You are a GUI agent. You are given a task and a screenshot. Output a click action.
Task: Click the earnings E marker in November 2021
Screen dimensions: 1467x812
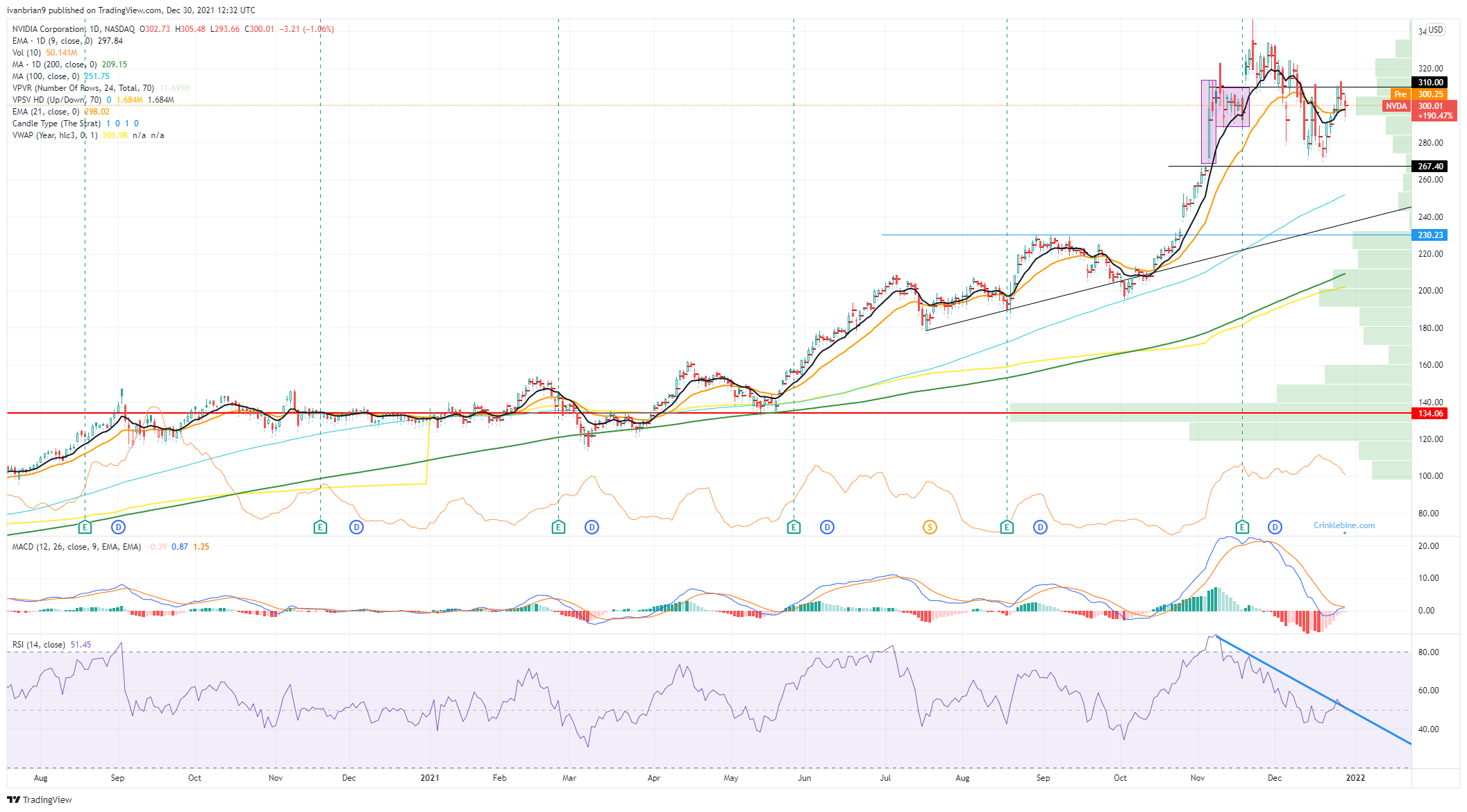(1242, 527)
